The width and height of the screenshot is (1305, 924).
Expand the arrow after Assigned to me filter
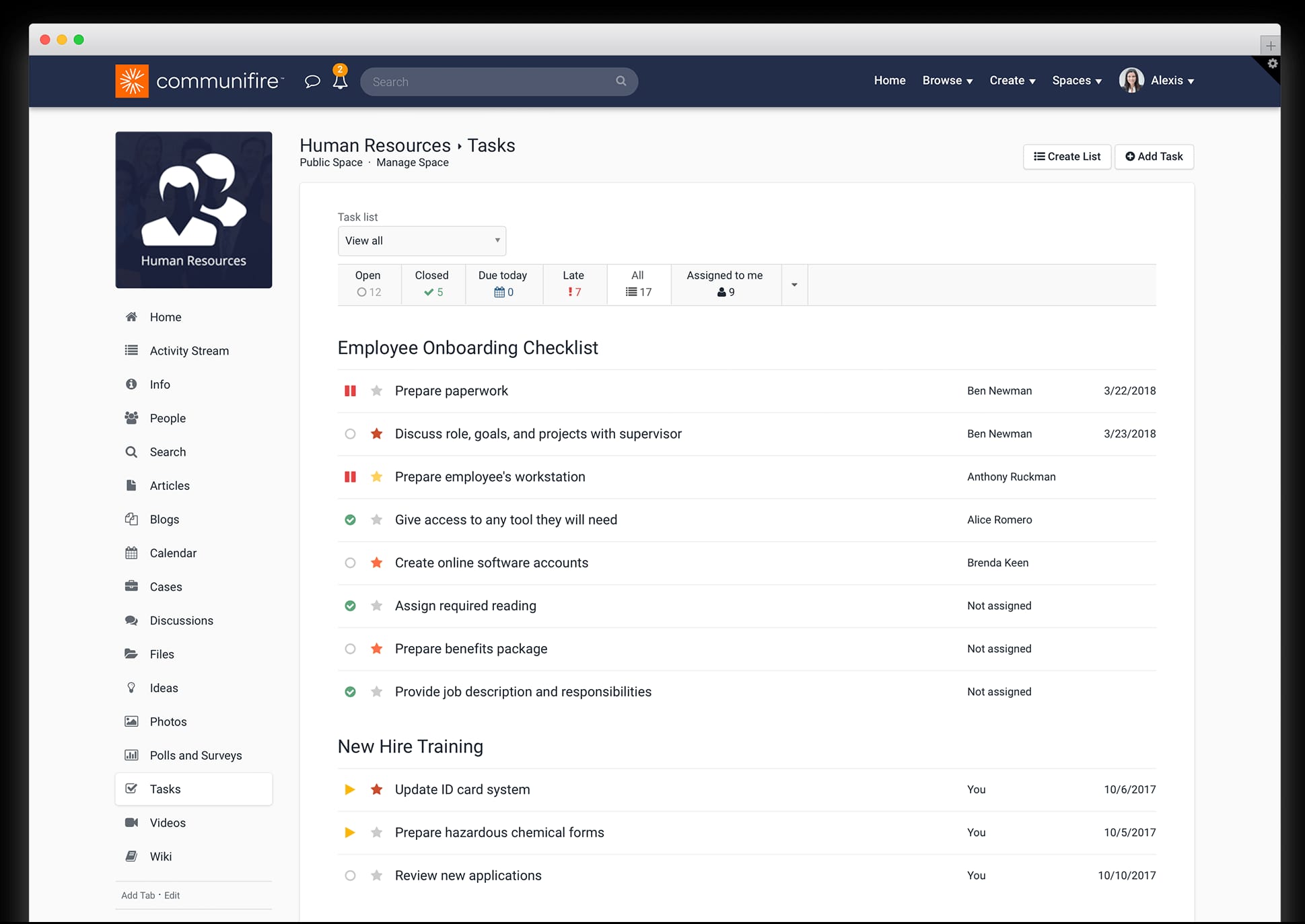(x=794, y=285)
